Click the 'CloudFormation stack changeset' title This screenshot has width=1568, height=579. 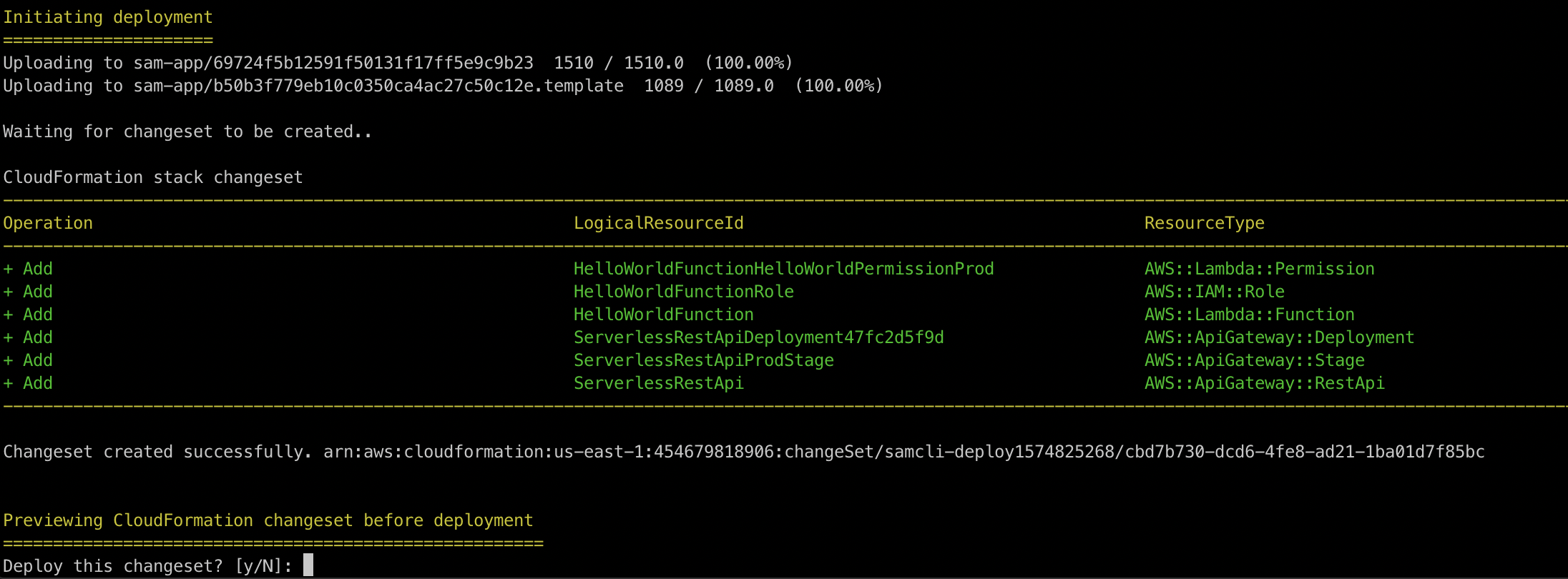(153, 177)
